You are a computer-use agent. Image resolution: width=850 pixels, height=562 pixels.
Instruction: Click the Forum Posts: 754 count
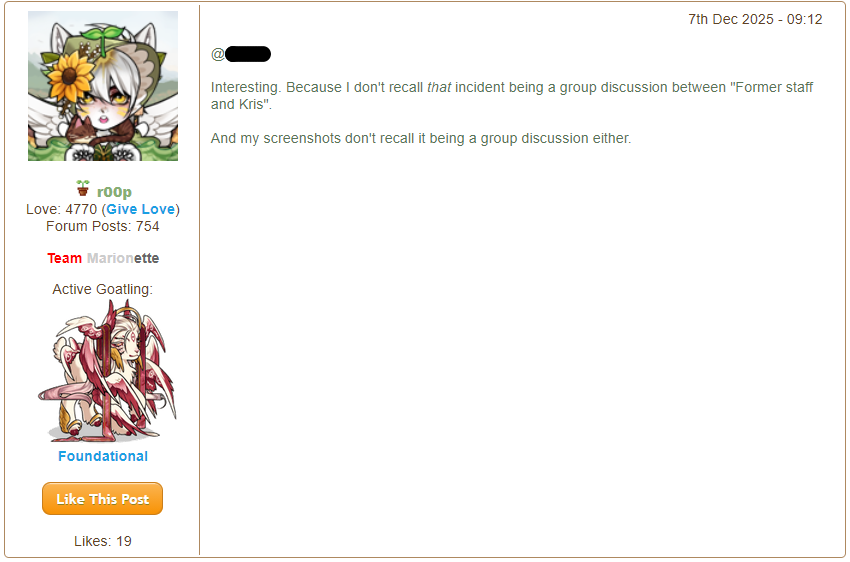click(102, 226)
